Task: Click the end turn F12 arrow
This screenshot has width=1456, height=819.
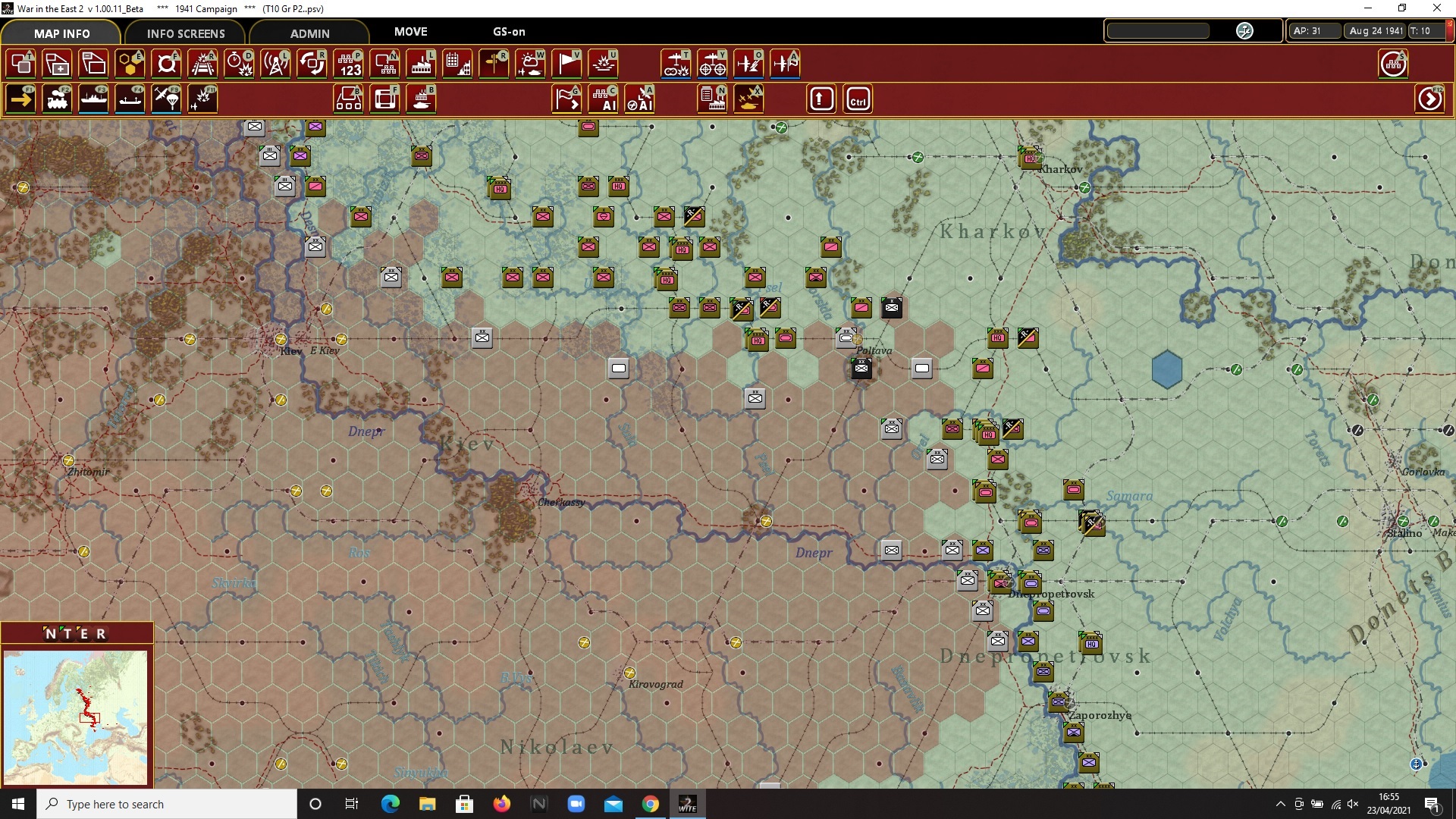Action: (1429, 99)
